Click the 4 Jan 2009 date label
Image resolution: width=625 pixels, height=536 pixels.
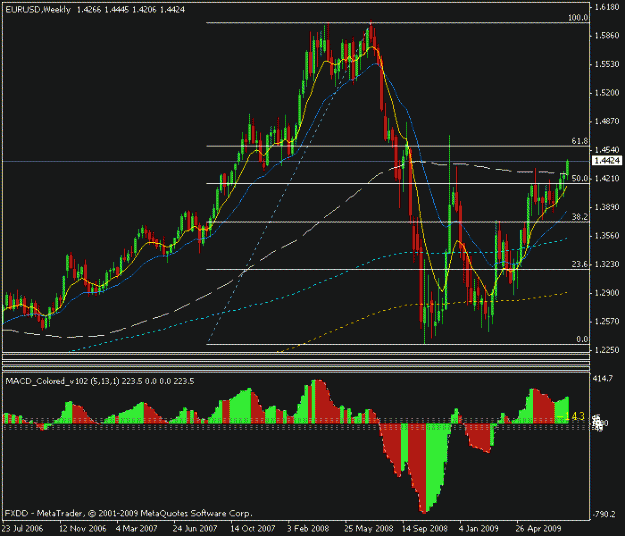[x=478, y=529]
